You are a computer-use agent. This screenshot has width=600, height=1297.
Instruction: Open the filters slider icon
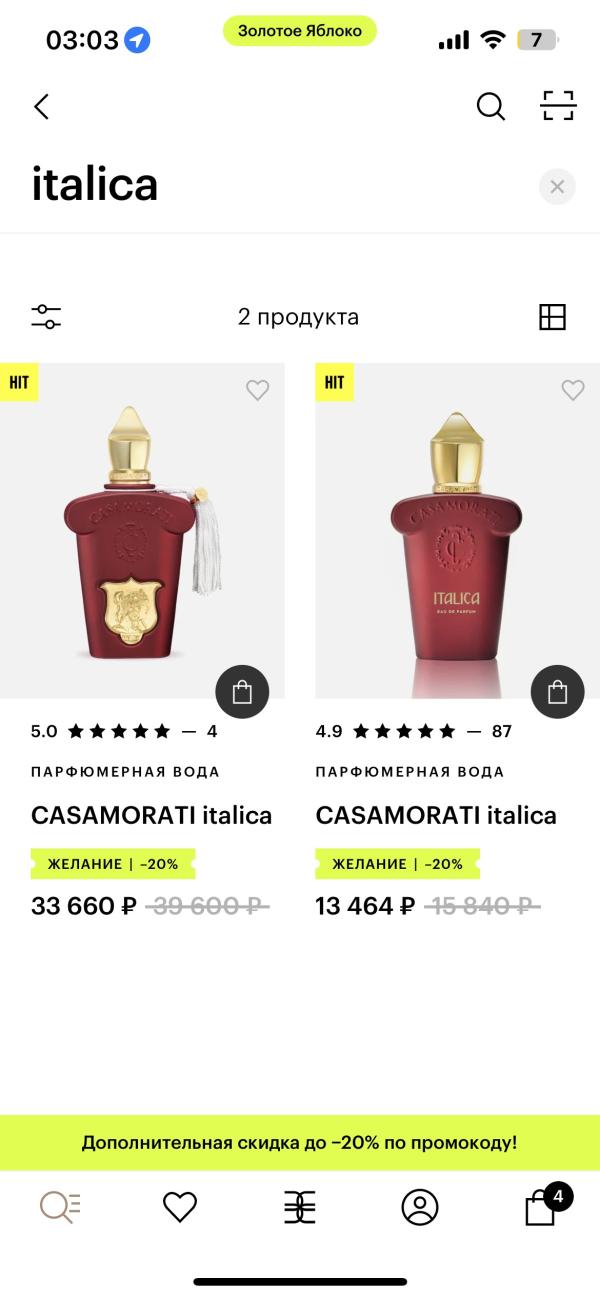46,317
